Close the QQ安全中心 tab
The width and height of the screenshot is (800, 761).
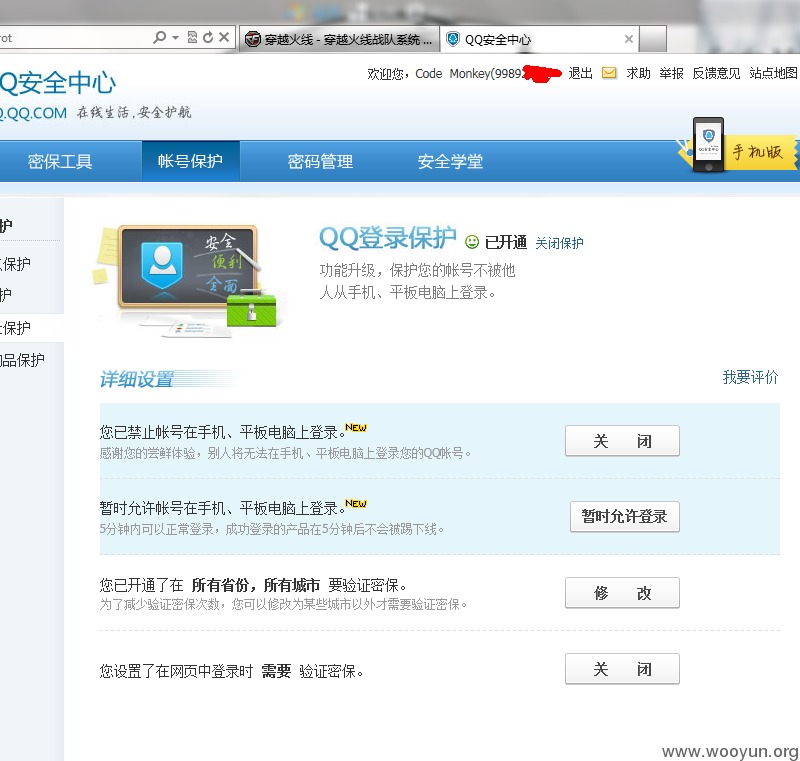tap(629, 39)
